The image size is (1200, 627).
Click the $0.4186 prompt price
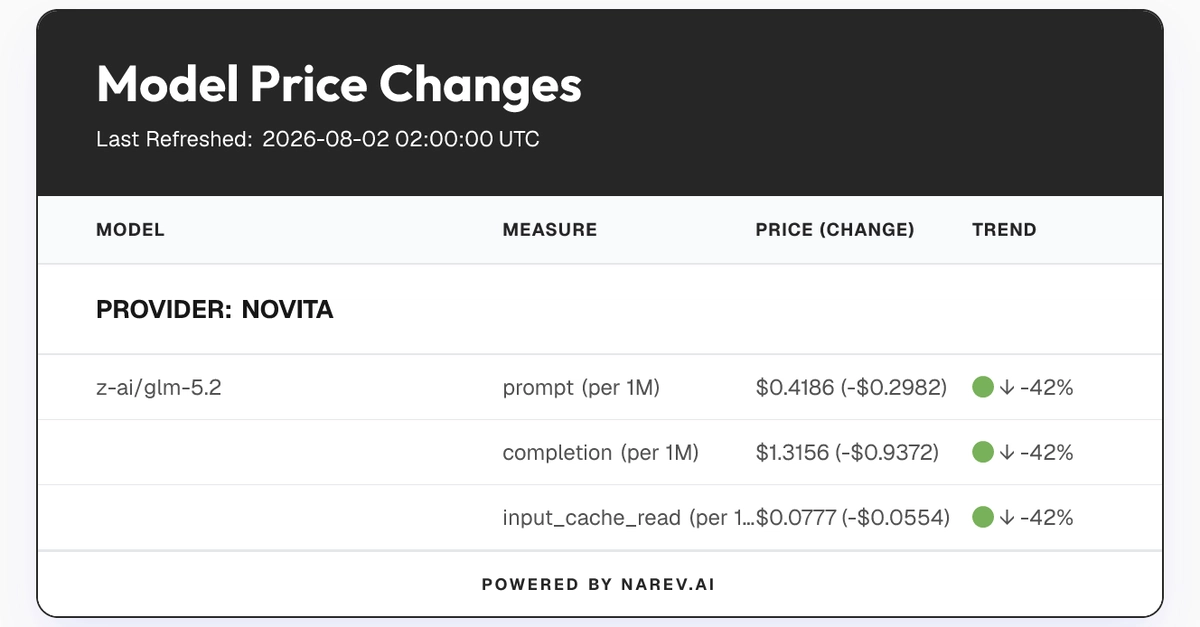click(x=795, y=387)
